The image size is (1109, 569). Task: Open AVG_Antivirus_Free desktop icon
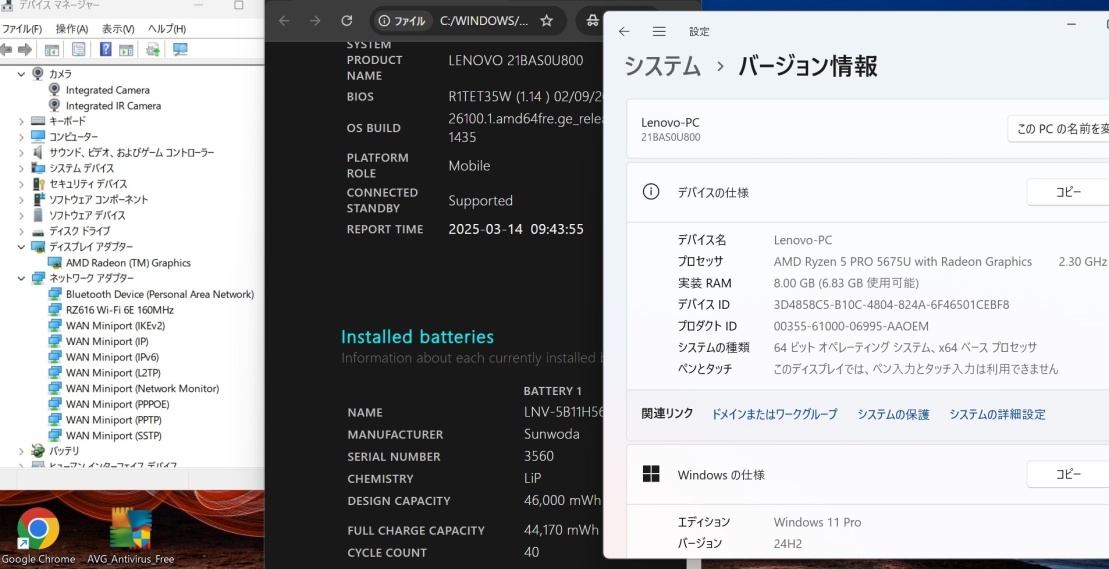pyautogui.click(x=130, y=537)
